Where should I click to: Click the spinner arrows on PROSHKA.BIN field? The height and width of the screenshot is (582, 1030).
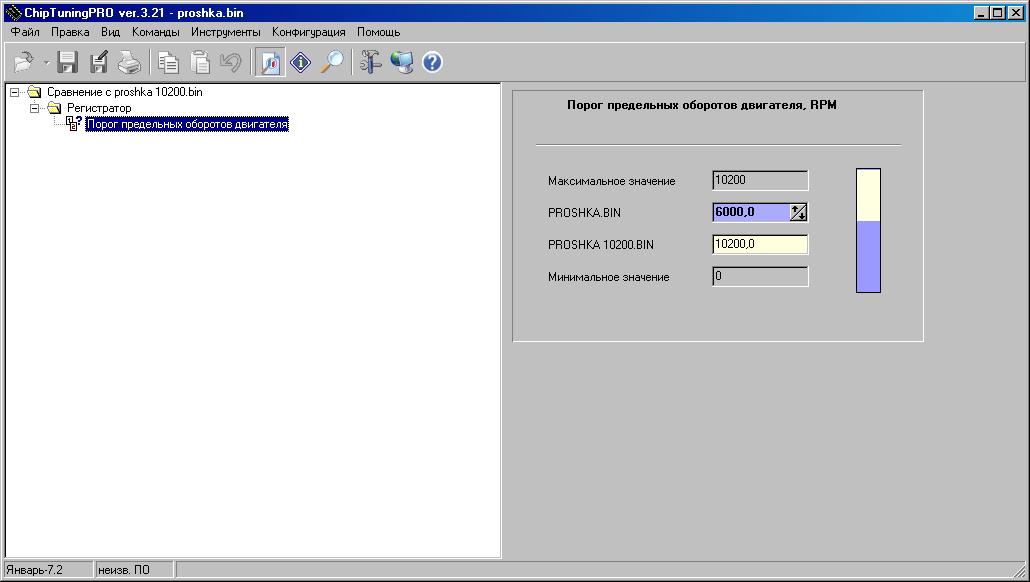point(798,212)
